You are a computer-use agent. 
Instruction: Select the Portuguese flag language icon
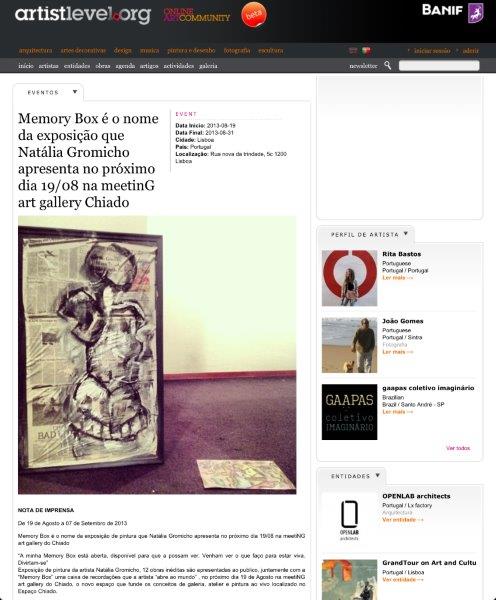tap(366, 51)
